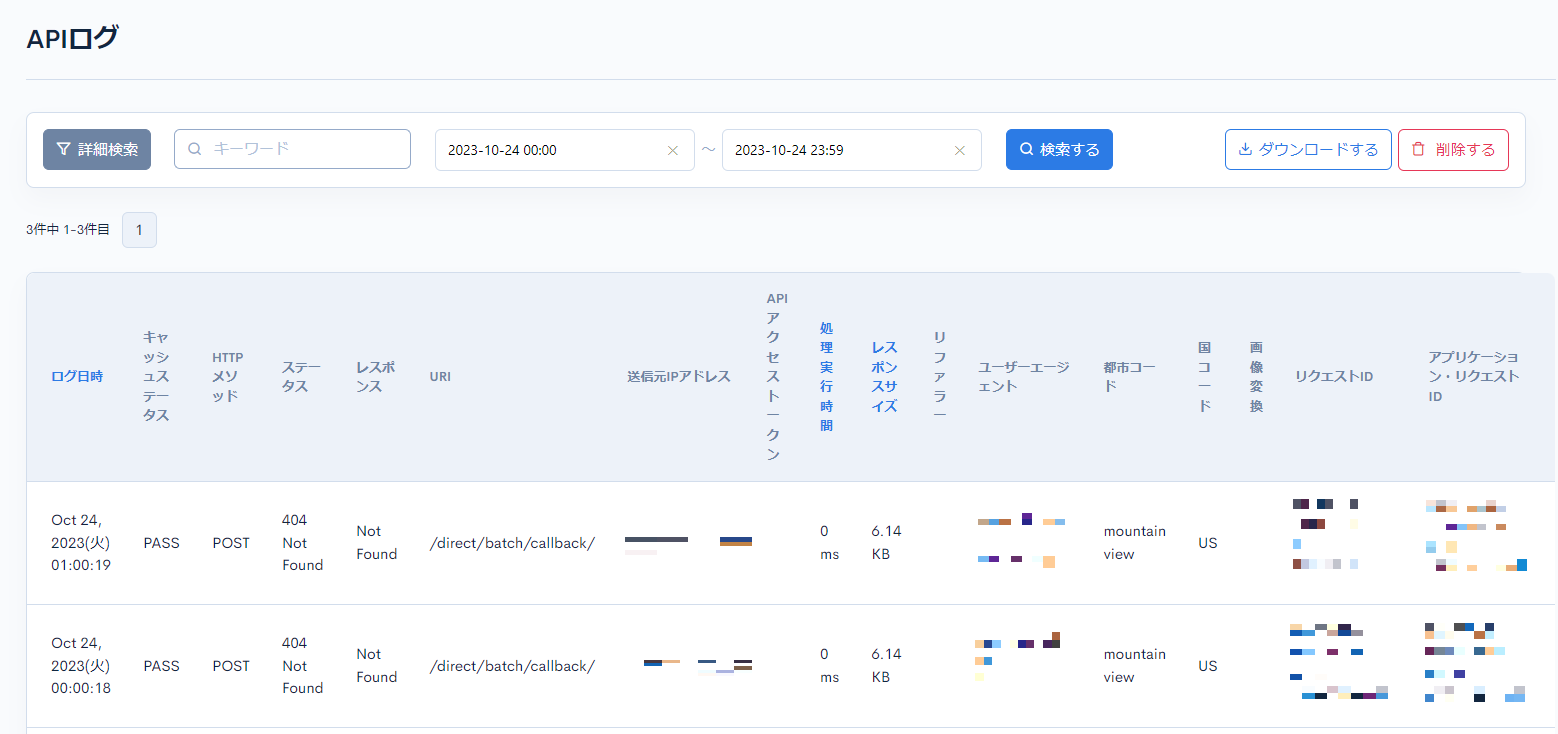Viewport: 1558px width, 734px height.
Task: Select page 1 in the pagination
Action: click(x=139, y=229)
